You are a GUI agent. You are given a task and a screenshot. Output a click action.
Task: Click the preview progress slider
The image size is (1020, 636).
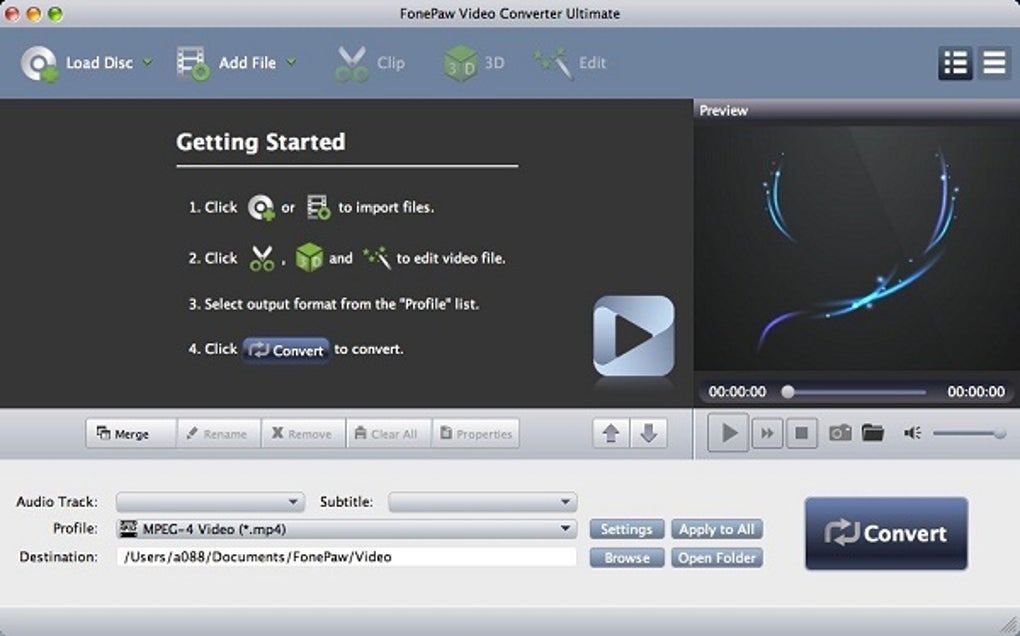855,391
